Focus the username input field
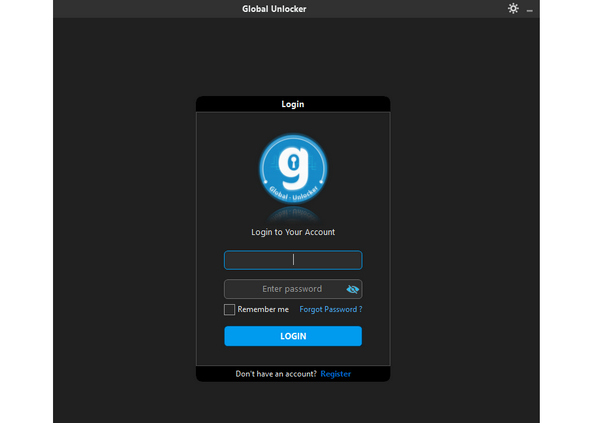 tap(293, 260)
